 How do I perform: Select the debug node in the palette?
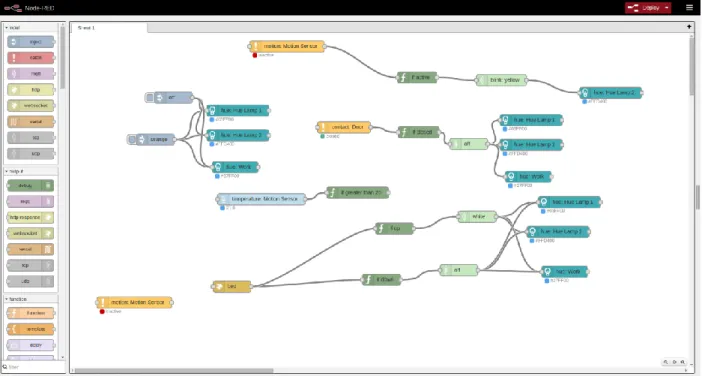pyautogui.click(x=30, y=185)
